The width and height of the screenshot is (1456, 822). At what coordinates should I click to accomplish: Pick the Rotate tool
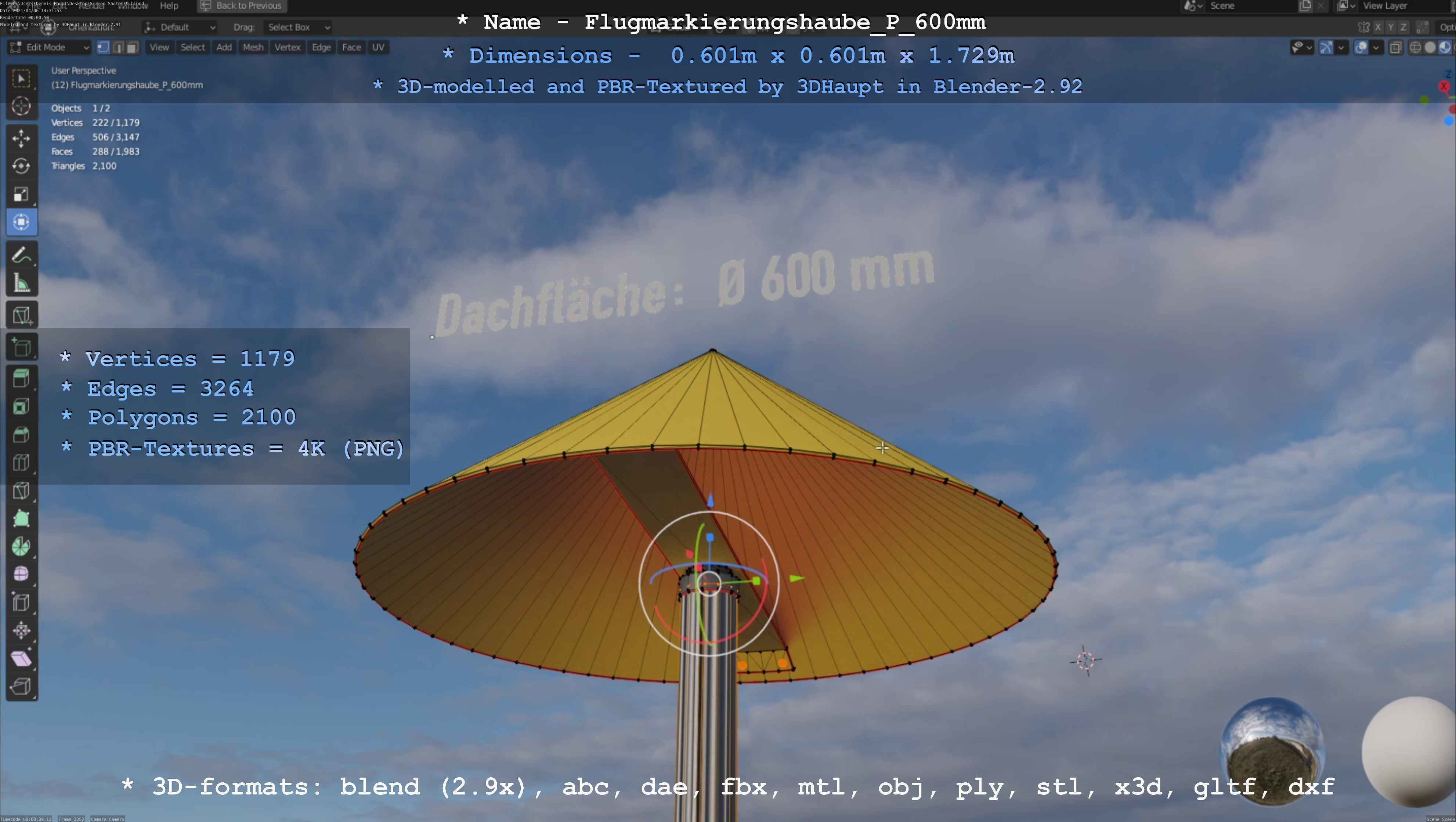click(21, 166)
